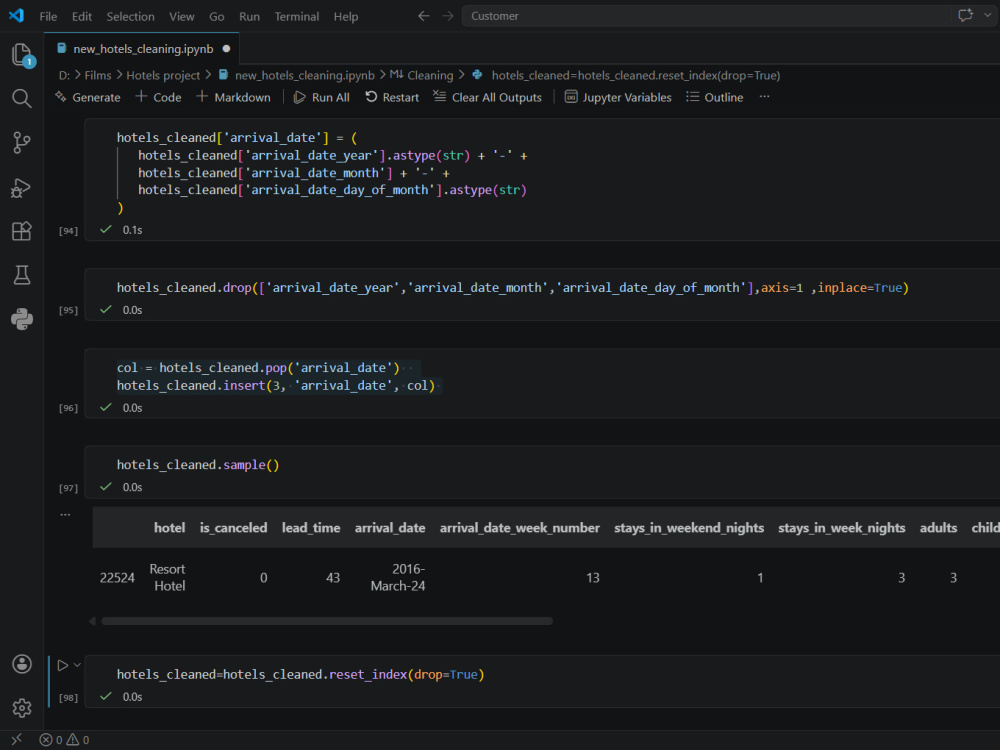Open the Manage gear icon

(22, 708)
